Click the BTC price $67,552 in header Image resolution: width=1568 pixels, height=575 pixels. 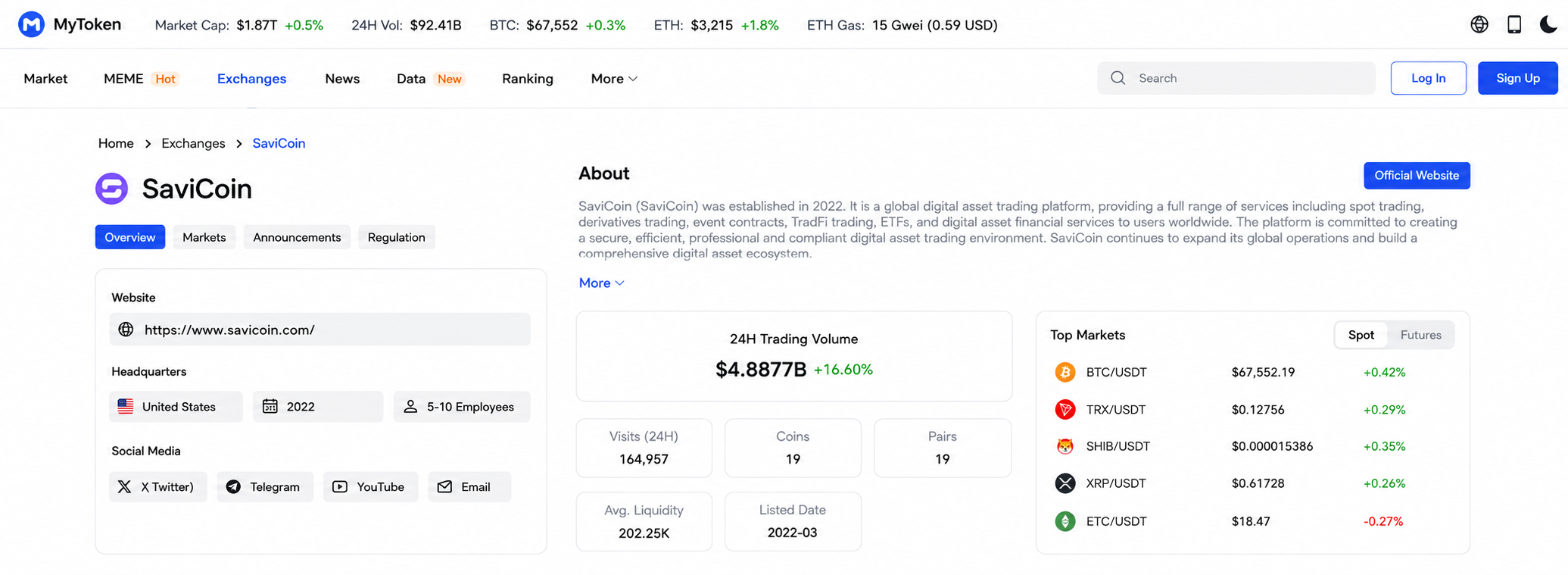[552, 25]
